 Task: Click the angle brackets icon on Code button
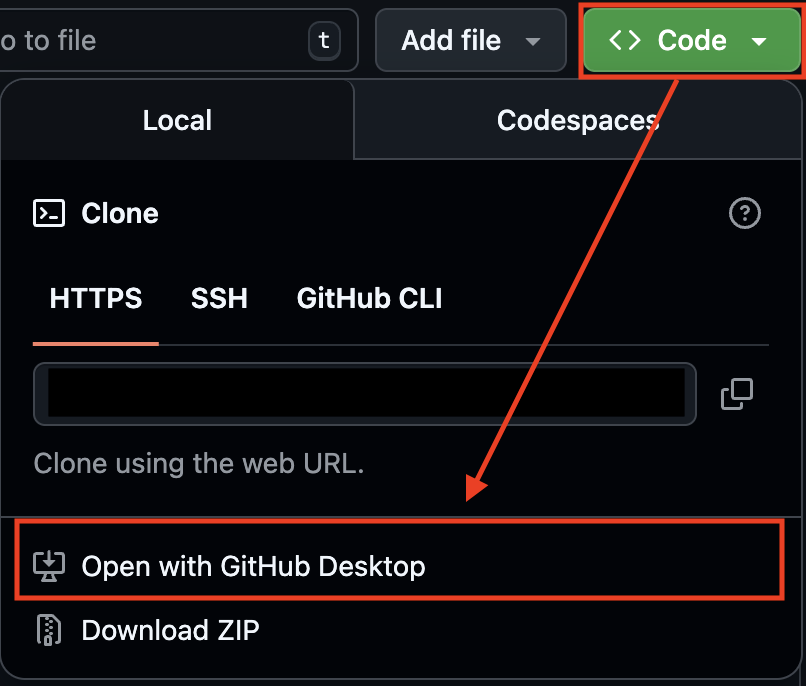[625, 41]
